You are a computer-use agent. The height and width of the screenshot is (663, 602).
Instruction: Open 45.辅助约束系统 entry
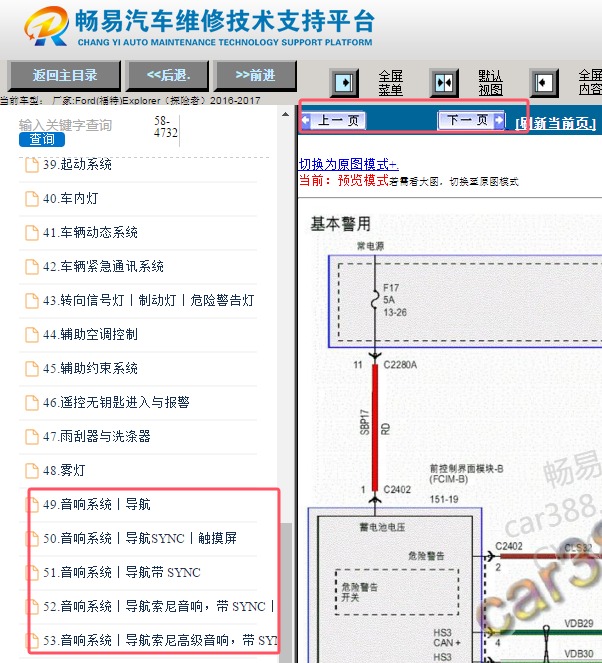pos(90,369)
